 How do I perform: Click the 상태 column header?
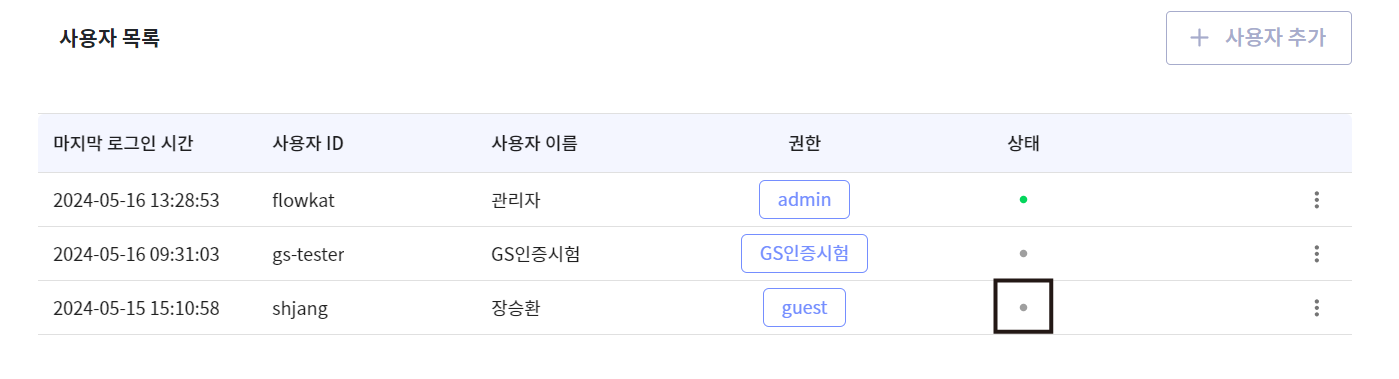coord(1023,143)
